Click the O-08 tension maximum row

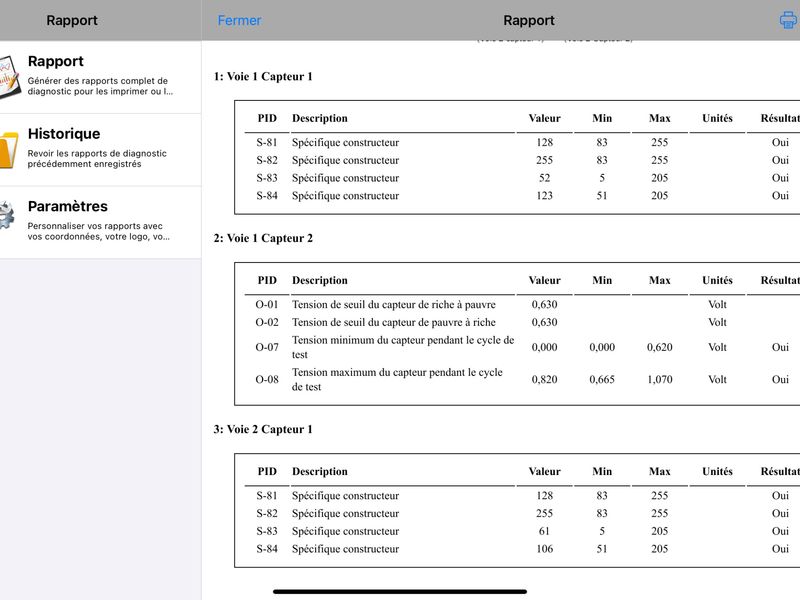point(522,379)
